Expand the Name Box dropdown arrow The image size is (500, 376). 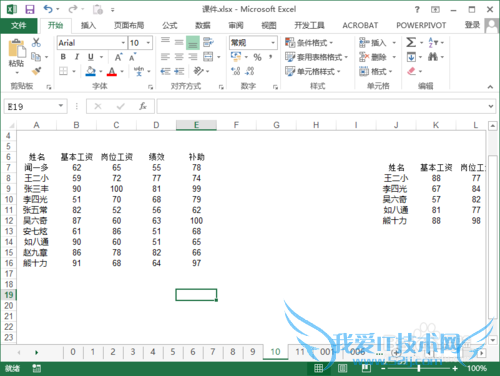click(61, 106)
